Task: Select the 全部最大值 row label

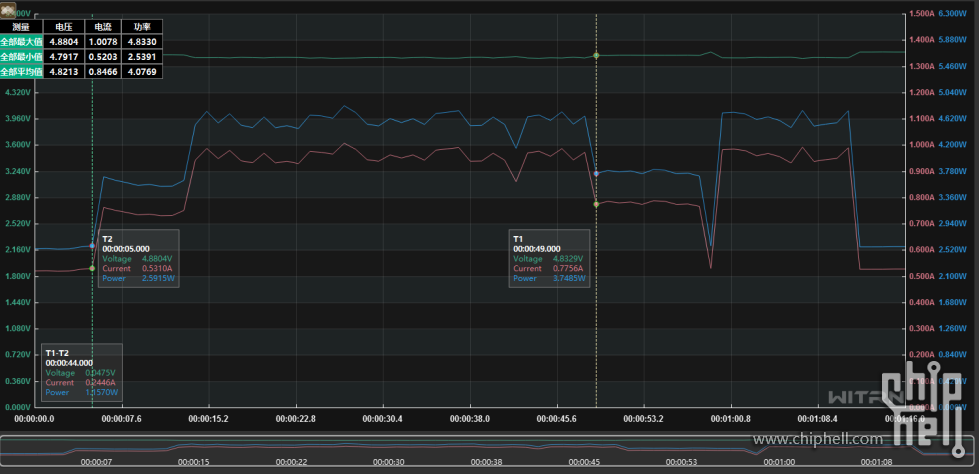Action: [x=21, y=42]
